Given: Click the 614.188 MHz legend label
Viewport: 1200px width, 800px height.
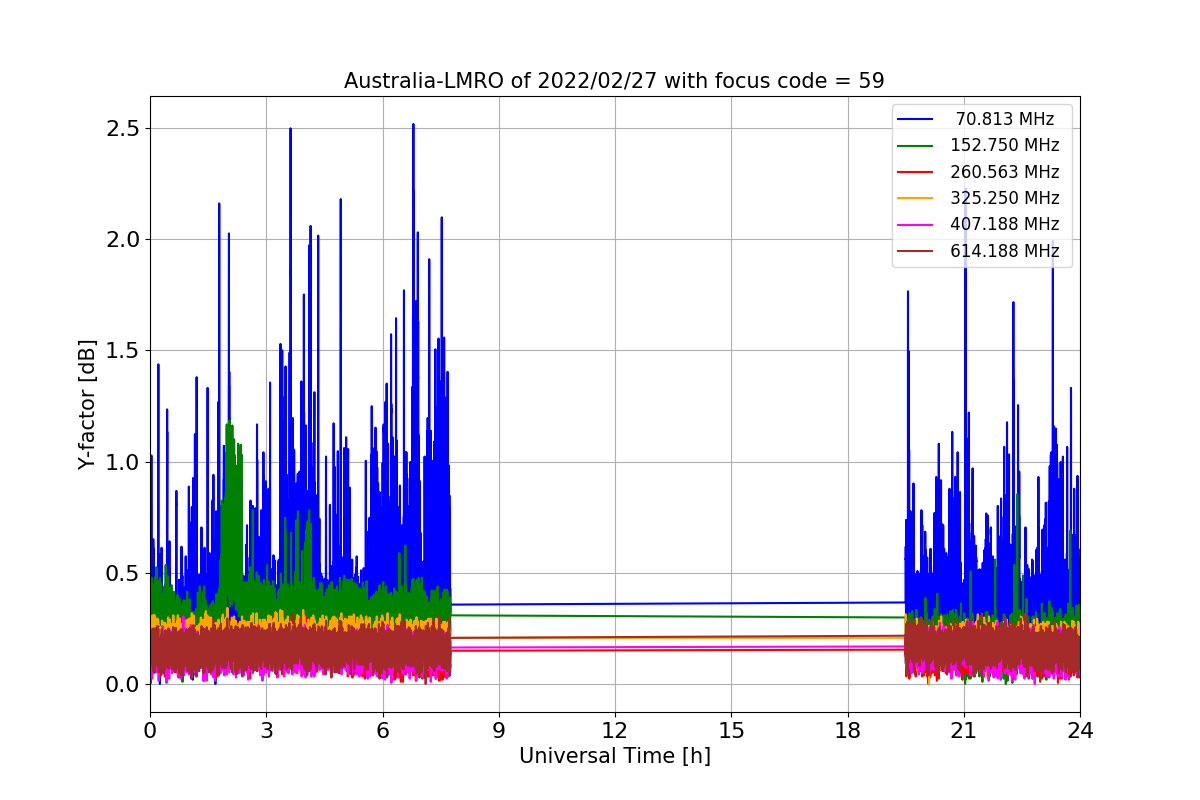Looking at the screenshot, I should pos(1005,251).
